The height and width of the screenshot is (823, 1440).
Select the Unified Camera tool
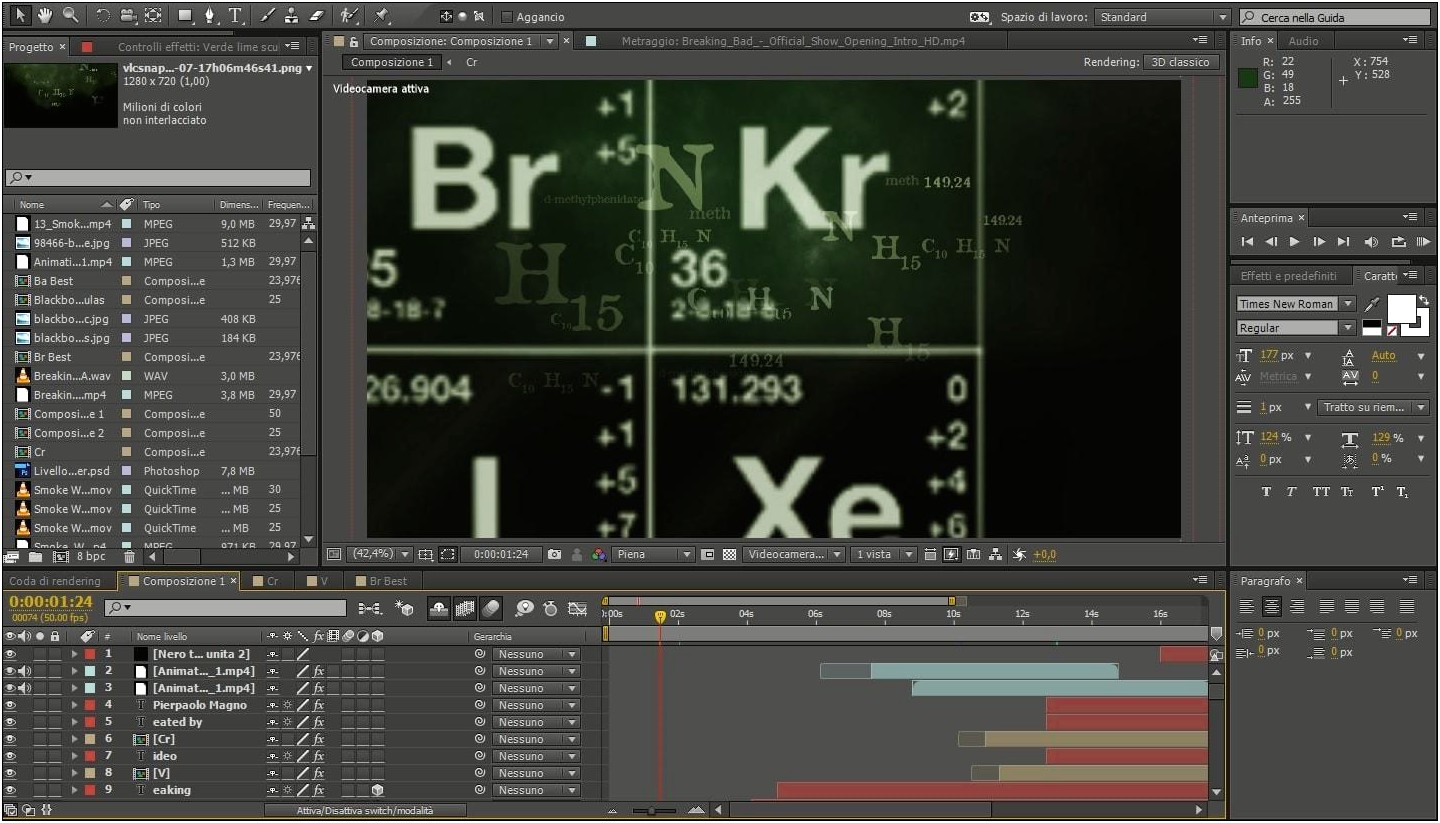click(x=128, y=16)
